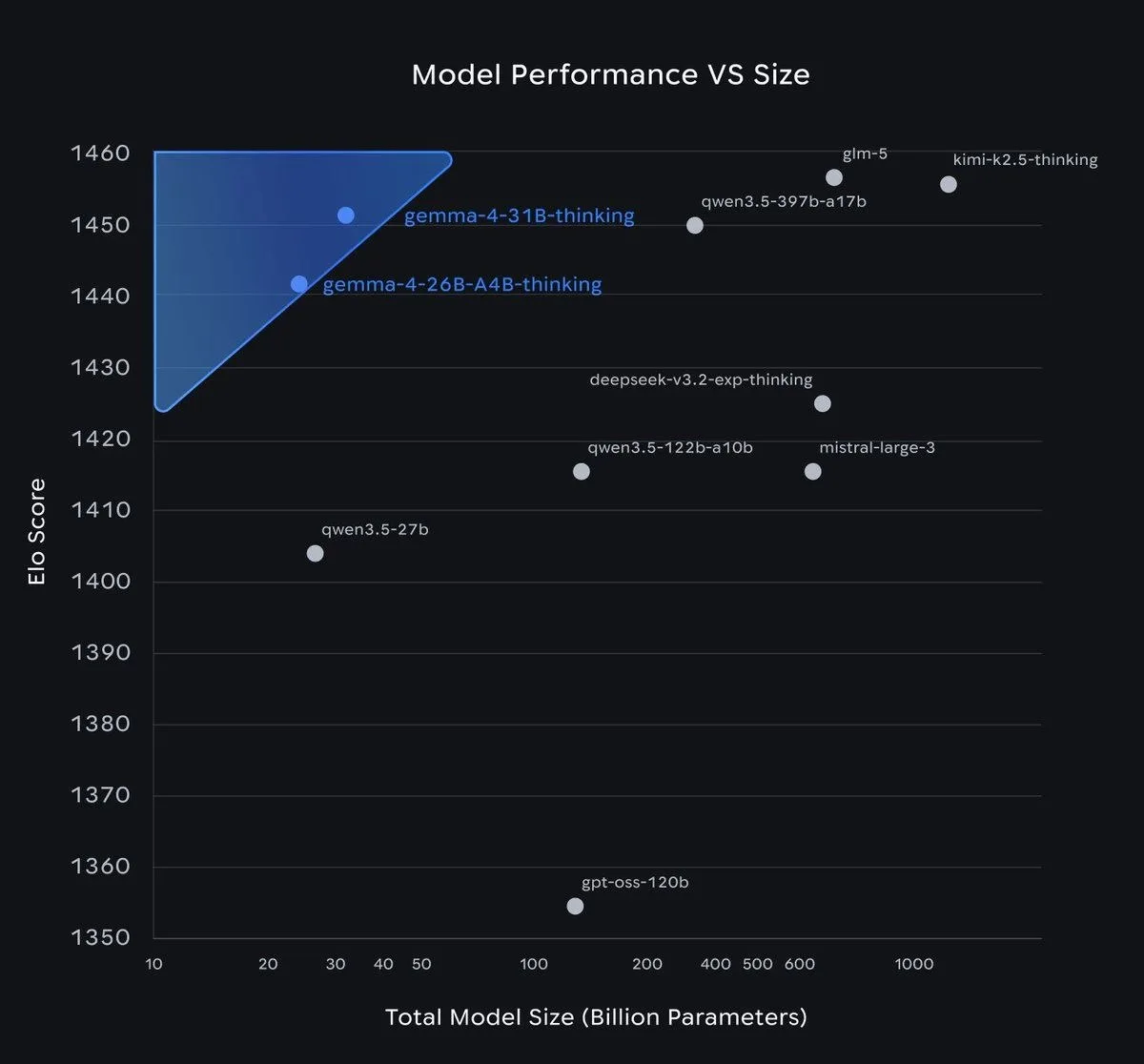Select the mistral-large-3 data point

(812, 471)
